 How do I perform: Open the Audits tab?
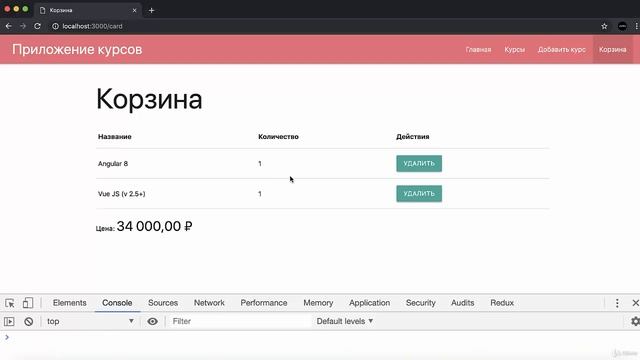click(462, 303)
